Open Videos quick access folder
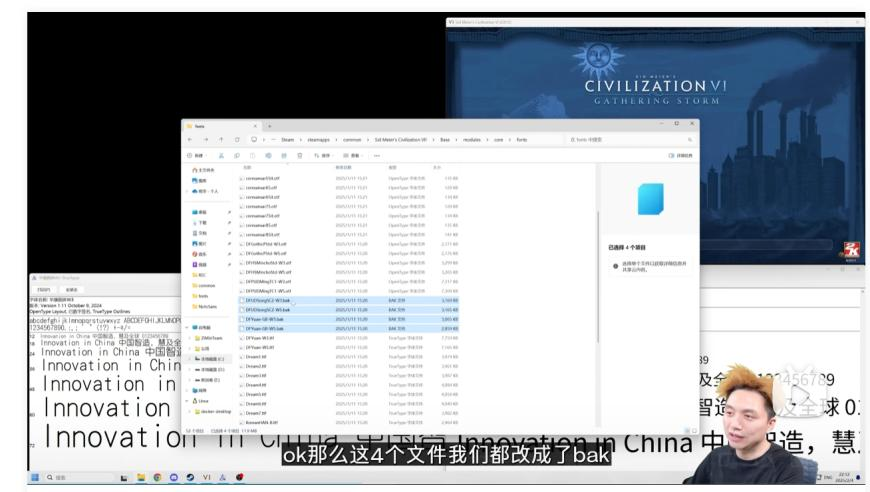 click(199, 265)
